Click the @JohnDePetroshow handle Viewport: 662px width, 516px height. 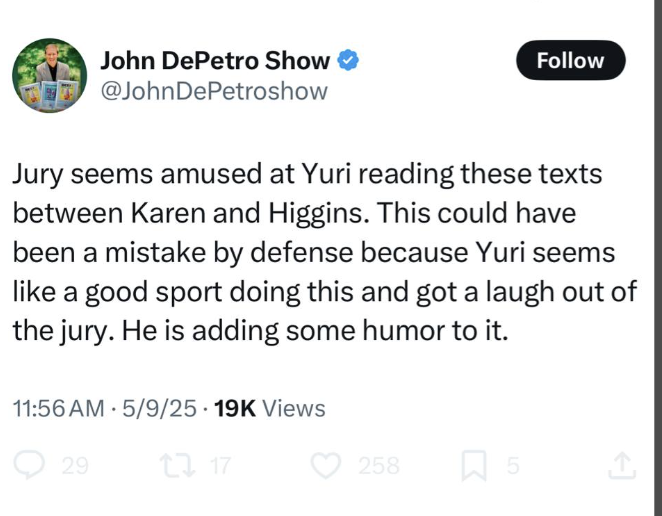[213, 92]
